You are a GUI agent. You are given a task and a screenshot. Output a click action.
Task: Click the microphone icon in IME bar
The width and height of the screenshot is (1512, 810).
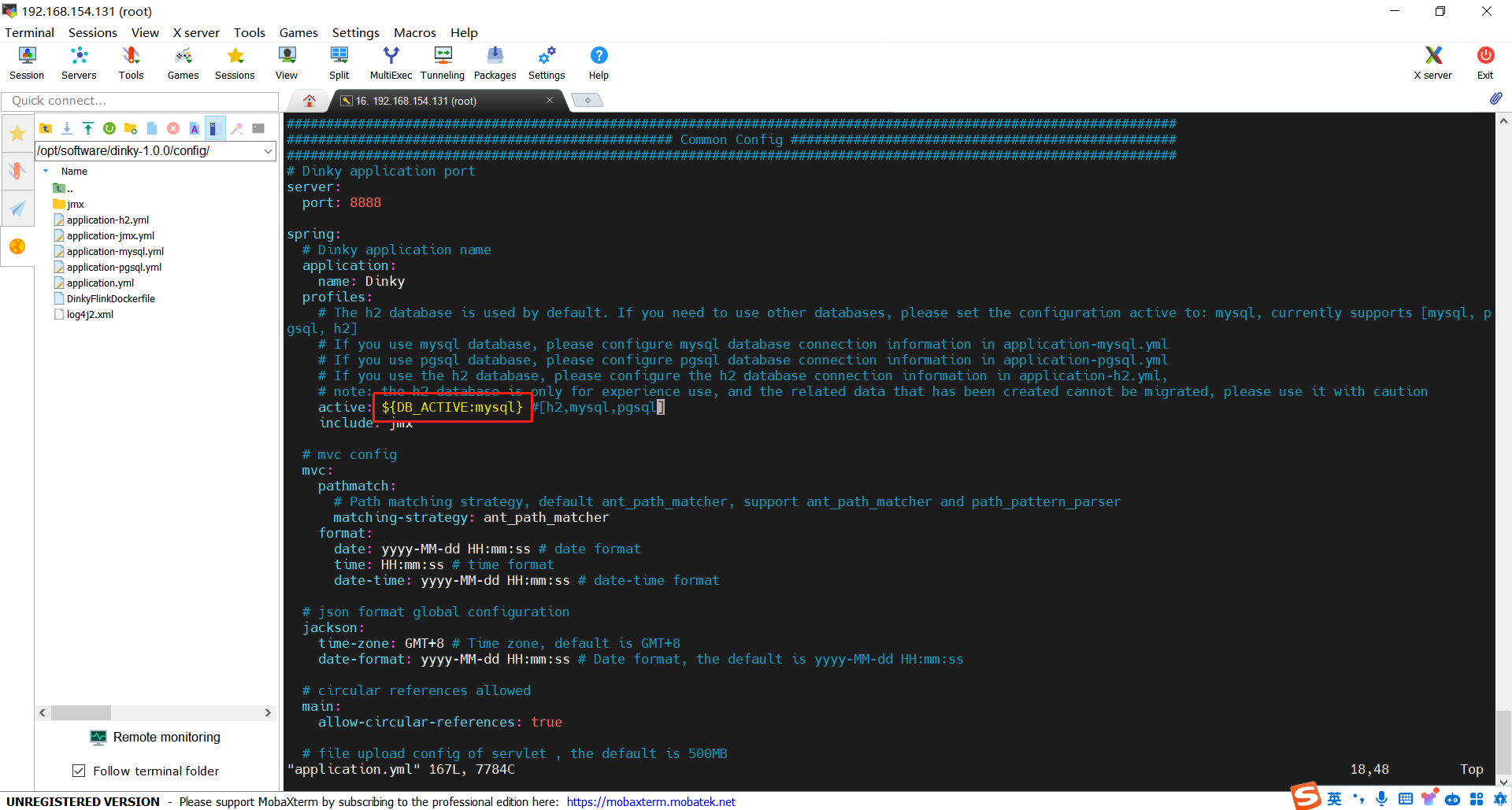coord(1381,799)
